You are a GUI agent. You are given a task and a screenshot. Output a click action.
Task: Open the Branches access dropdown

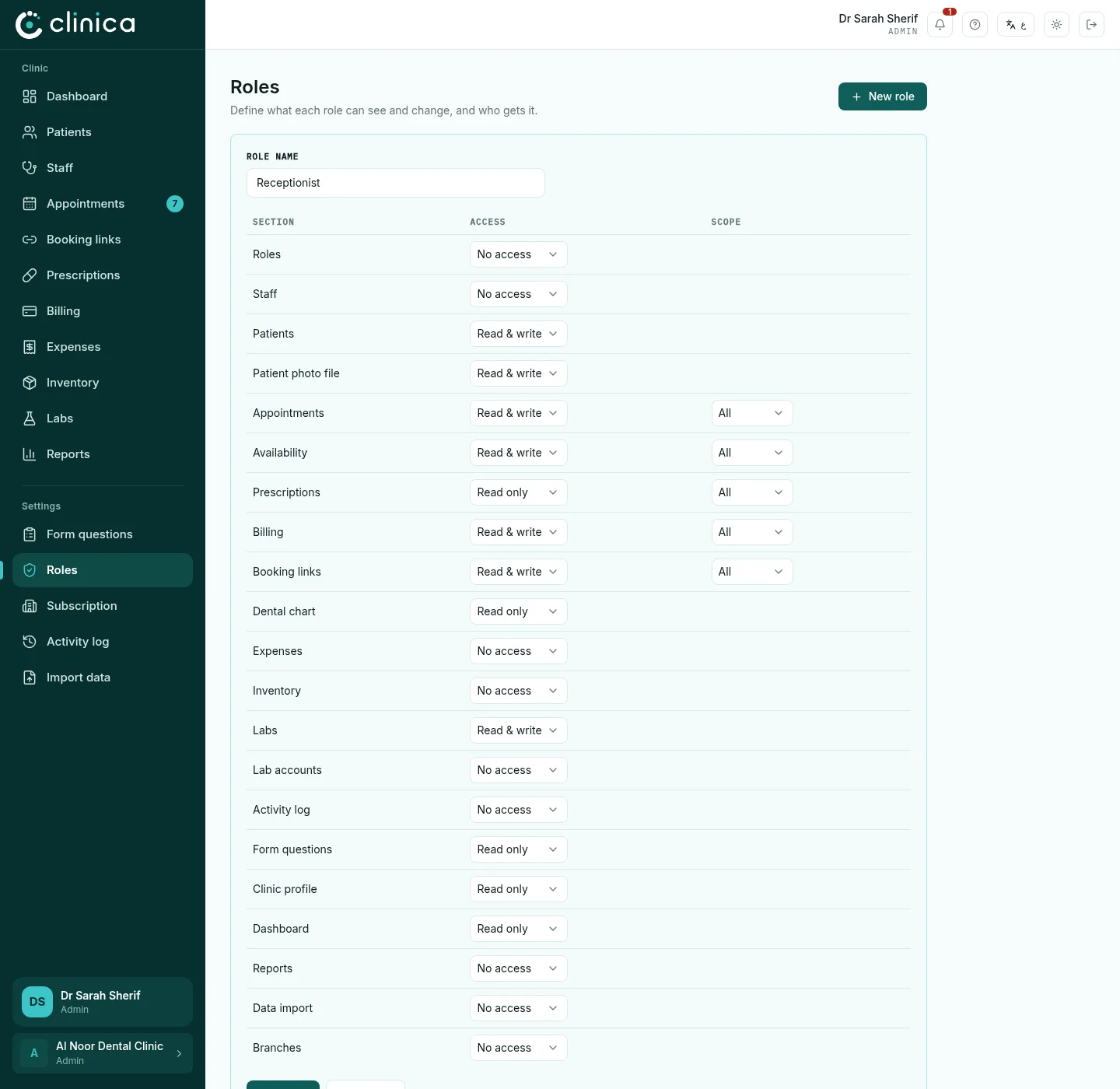coord(519,1048)
